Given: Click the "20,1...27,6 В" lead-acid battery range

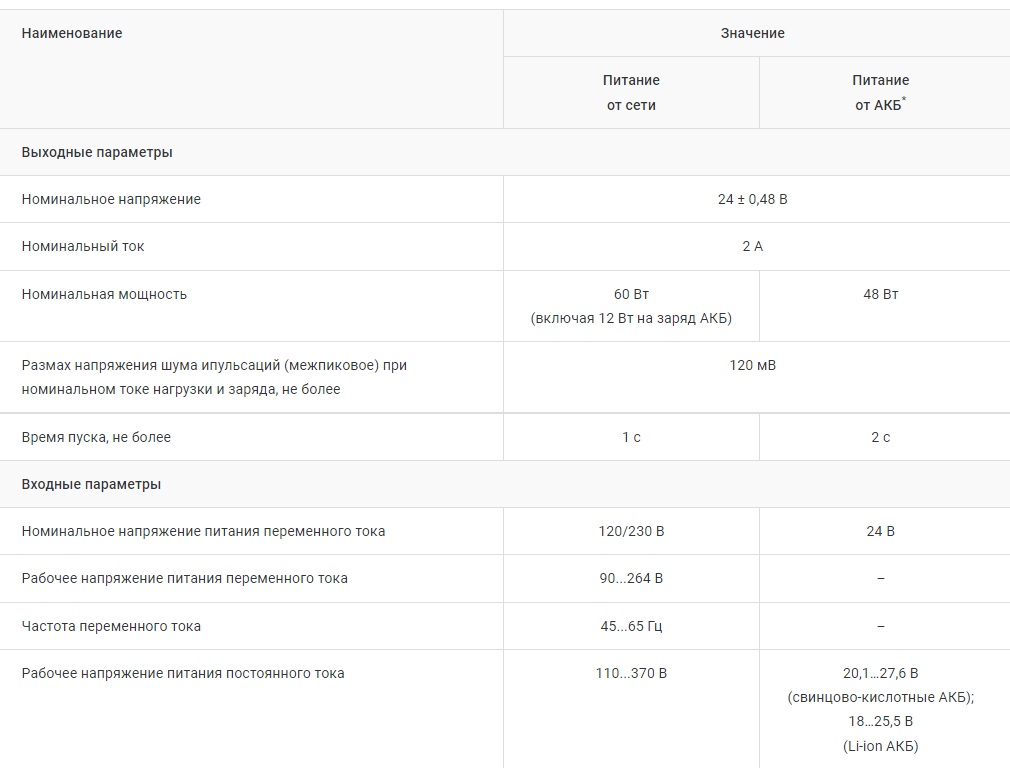Looking at the screenshot, I should tap(880, 673).
